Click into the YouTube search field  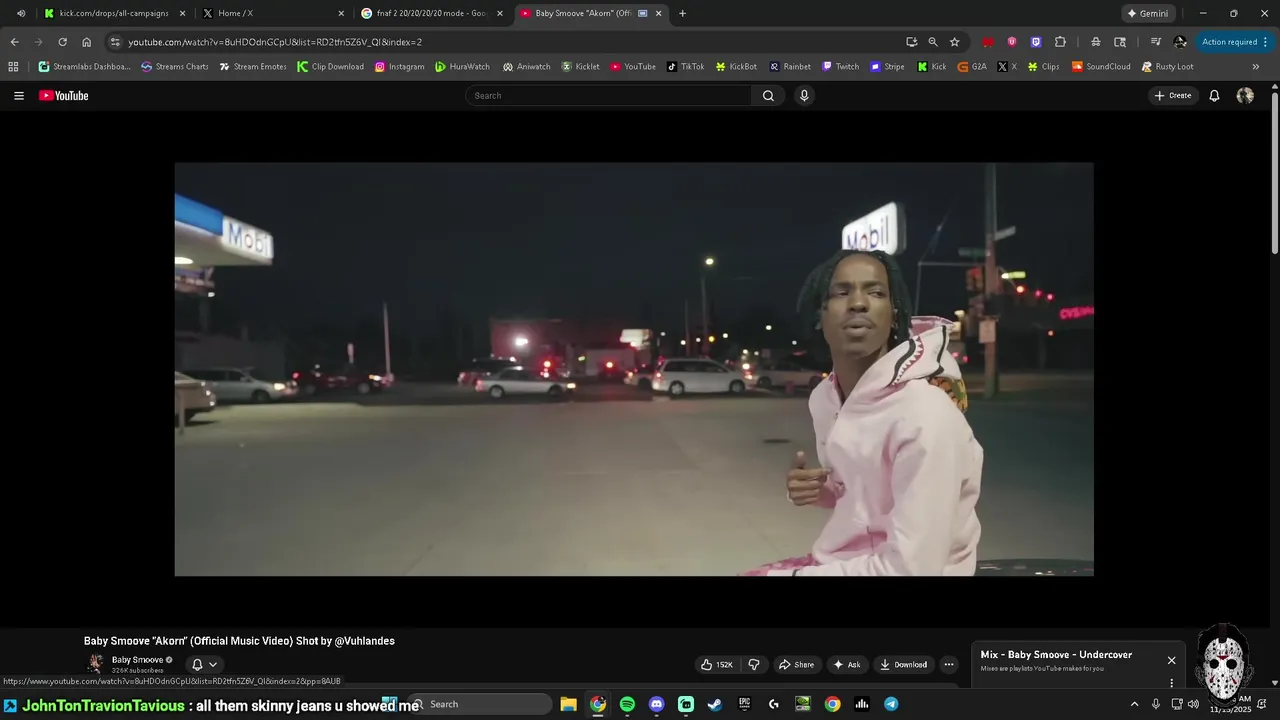[x=608, y=96]
